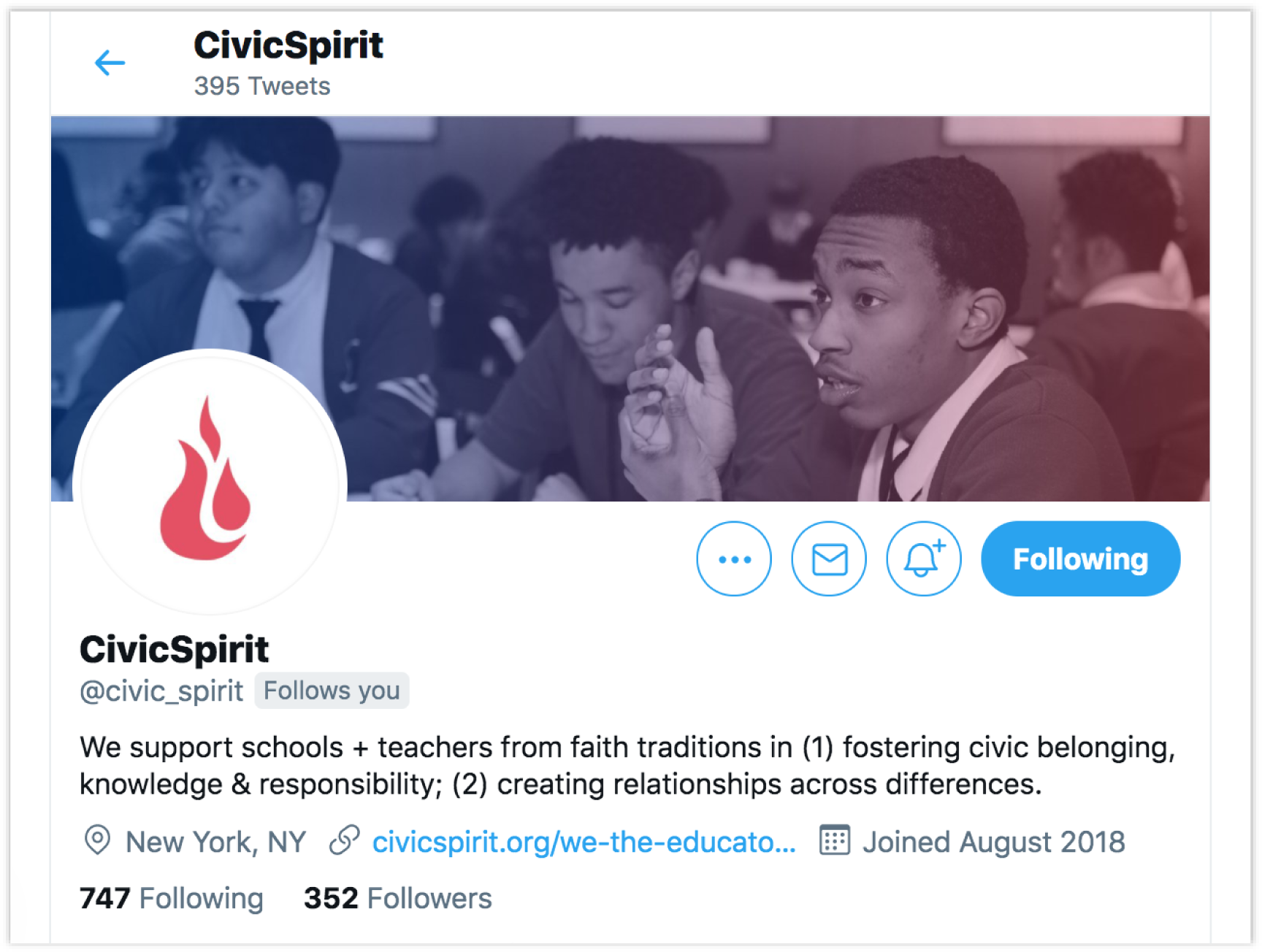Click the chain link icon
Screen dimensions: 1262x952
(344, 840)
